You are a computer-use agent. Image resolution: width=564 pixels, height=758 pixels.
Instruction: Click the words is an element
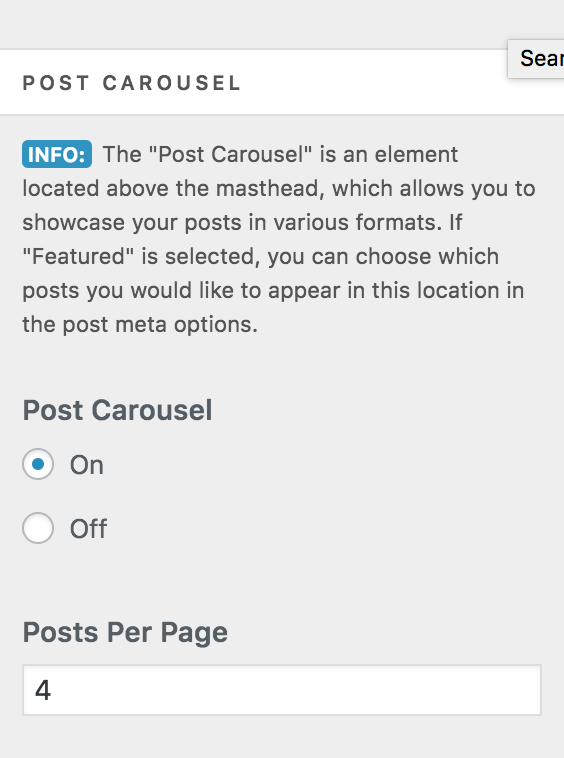pyautogui.click(x=389, y=155)
